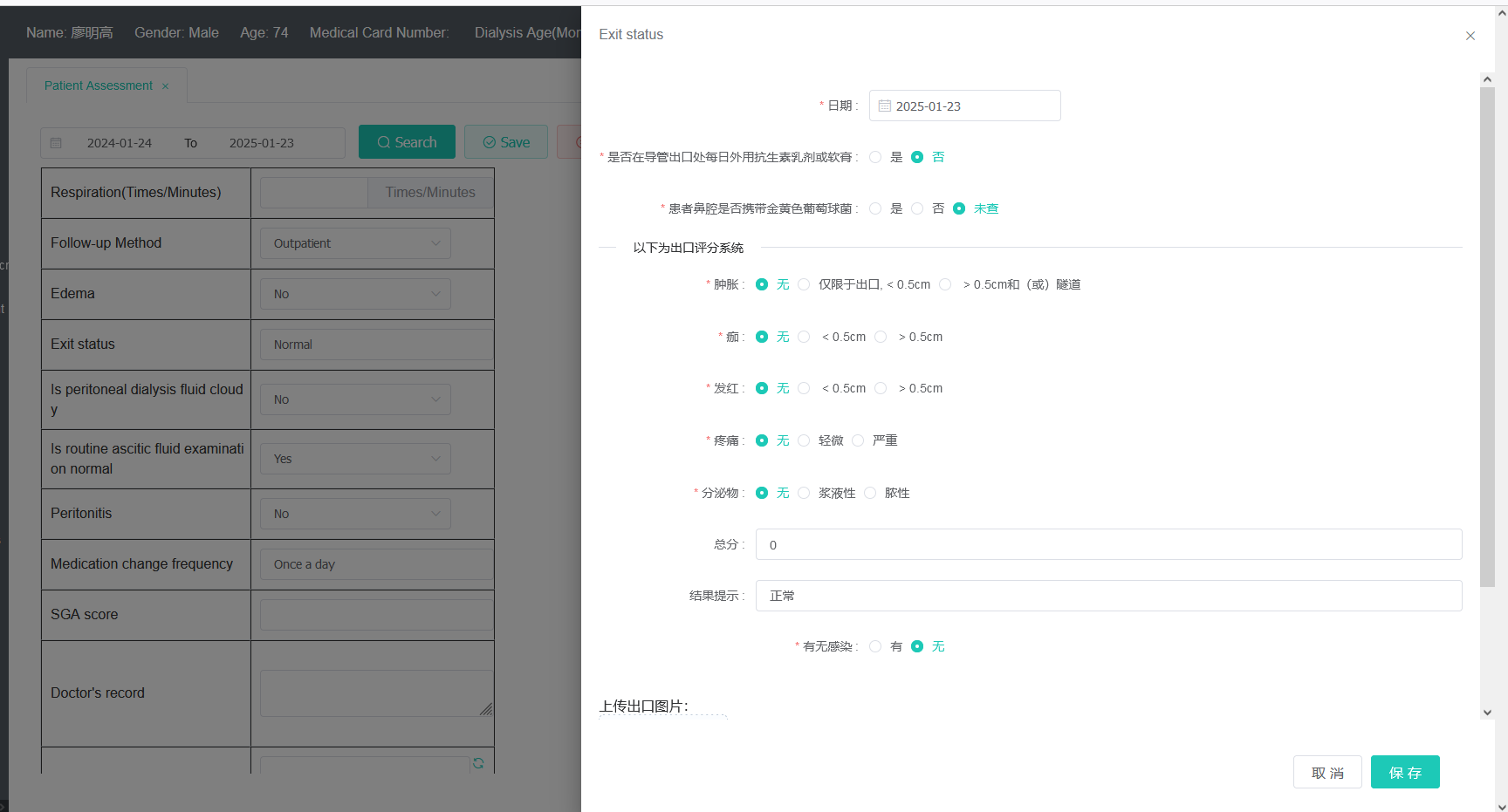Image resolution: width=1508 pixels, height=812 pixels.
Task: Select 无 for 有无感染
Action: [917, 646]
